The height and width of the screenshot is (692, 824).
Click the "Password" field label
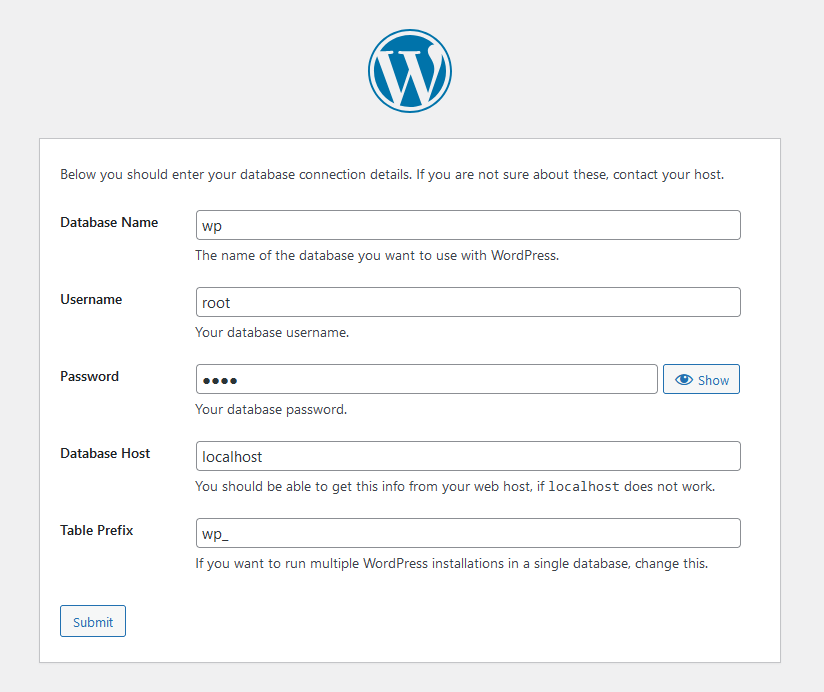coord(89,376)
